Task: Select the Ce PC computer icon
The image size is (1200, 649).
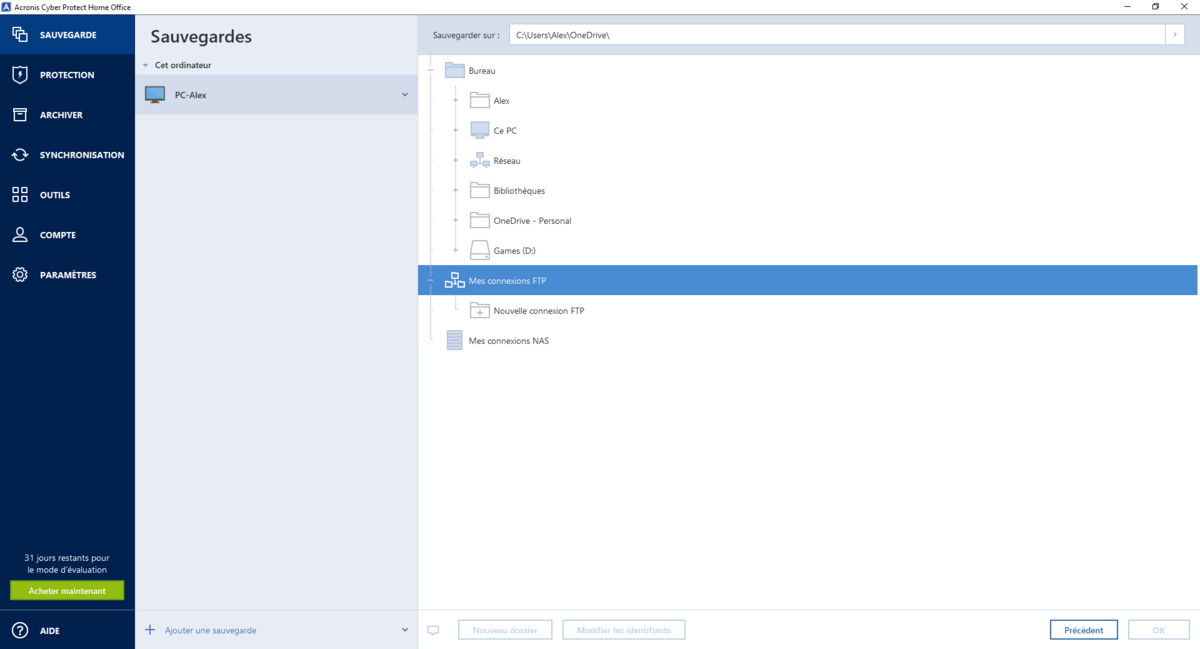Action: (480, 130)
